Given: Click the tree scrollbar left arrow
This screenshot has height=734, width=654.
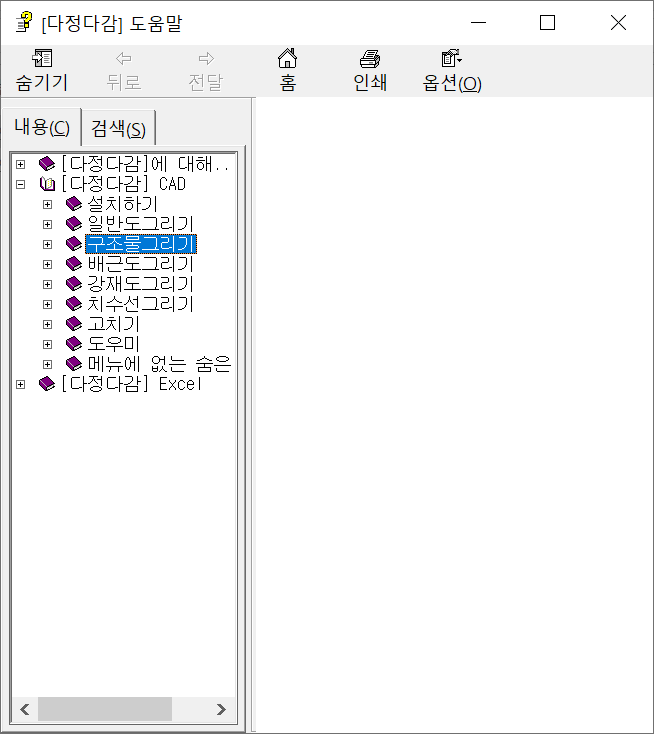Looking at the screenshot, I should pos(25,709).
